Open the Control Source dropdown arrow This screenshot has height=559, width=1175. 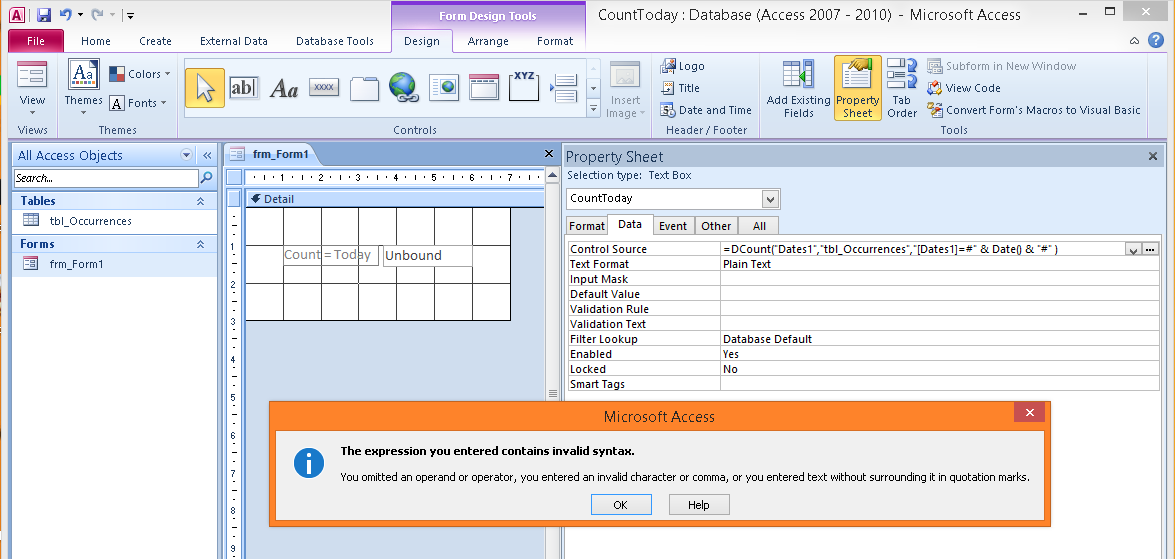pyautogui.click(x=1134, y=250)
